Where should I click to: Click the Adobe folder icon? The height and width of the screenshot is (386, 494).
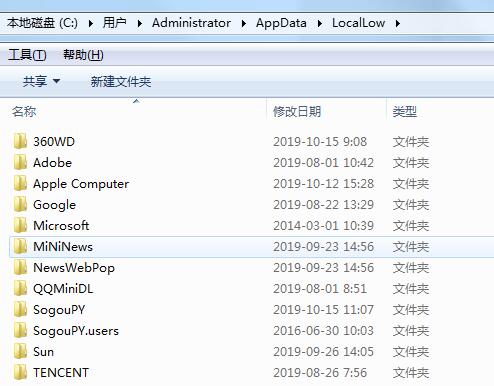[20, 162]
